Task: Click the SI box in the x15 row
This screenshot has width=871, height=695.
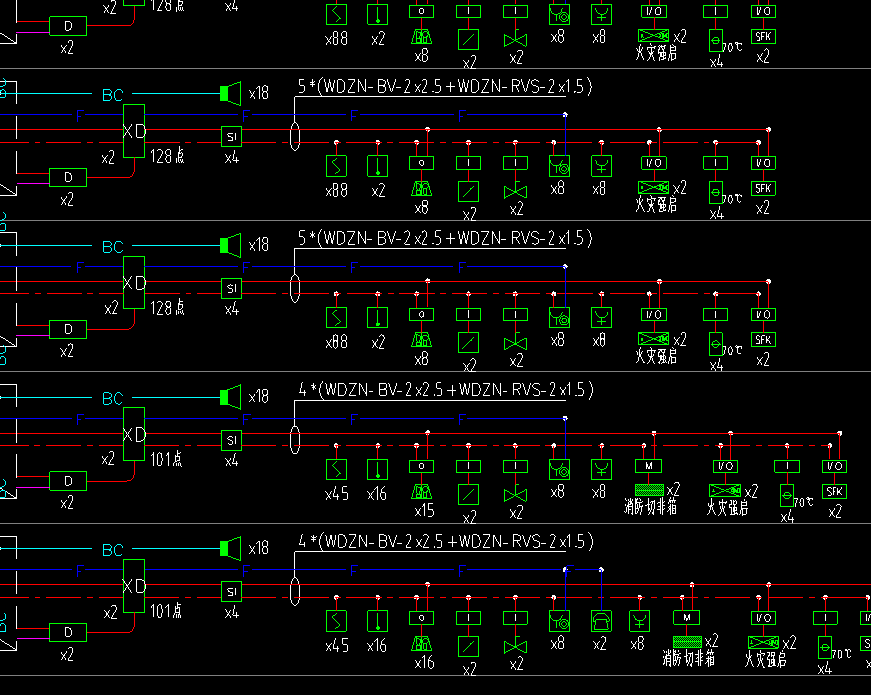Action: 232,440
